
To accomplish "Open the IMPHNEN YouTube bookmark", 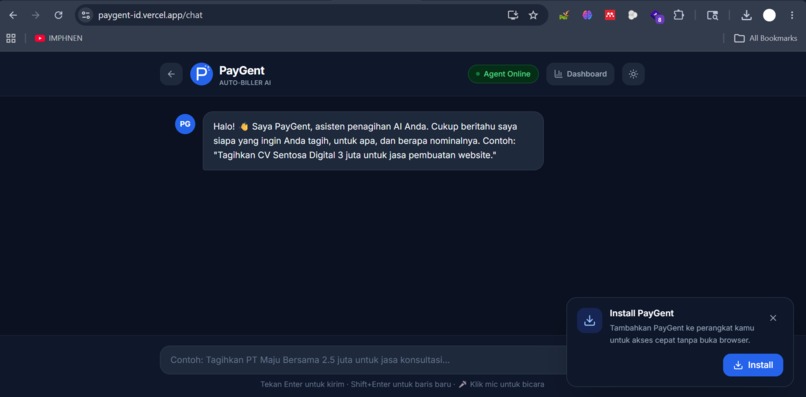I will click(x=58, y=38).
